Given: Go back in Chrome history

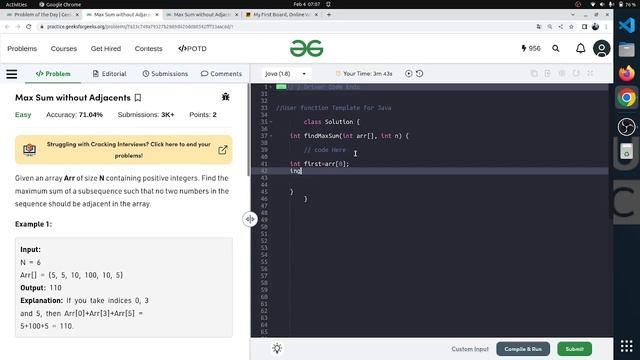Looking at the screenshot, I should click(x=7, y=27).
